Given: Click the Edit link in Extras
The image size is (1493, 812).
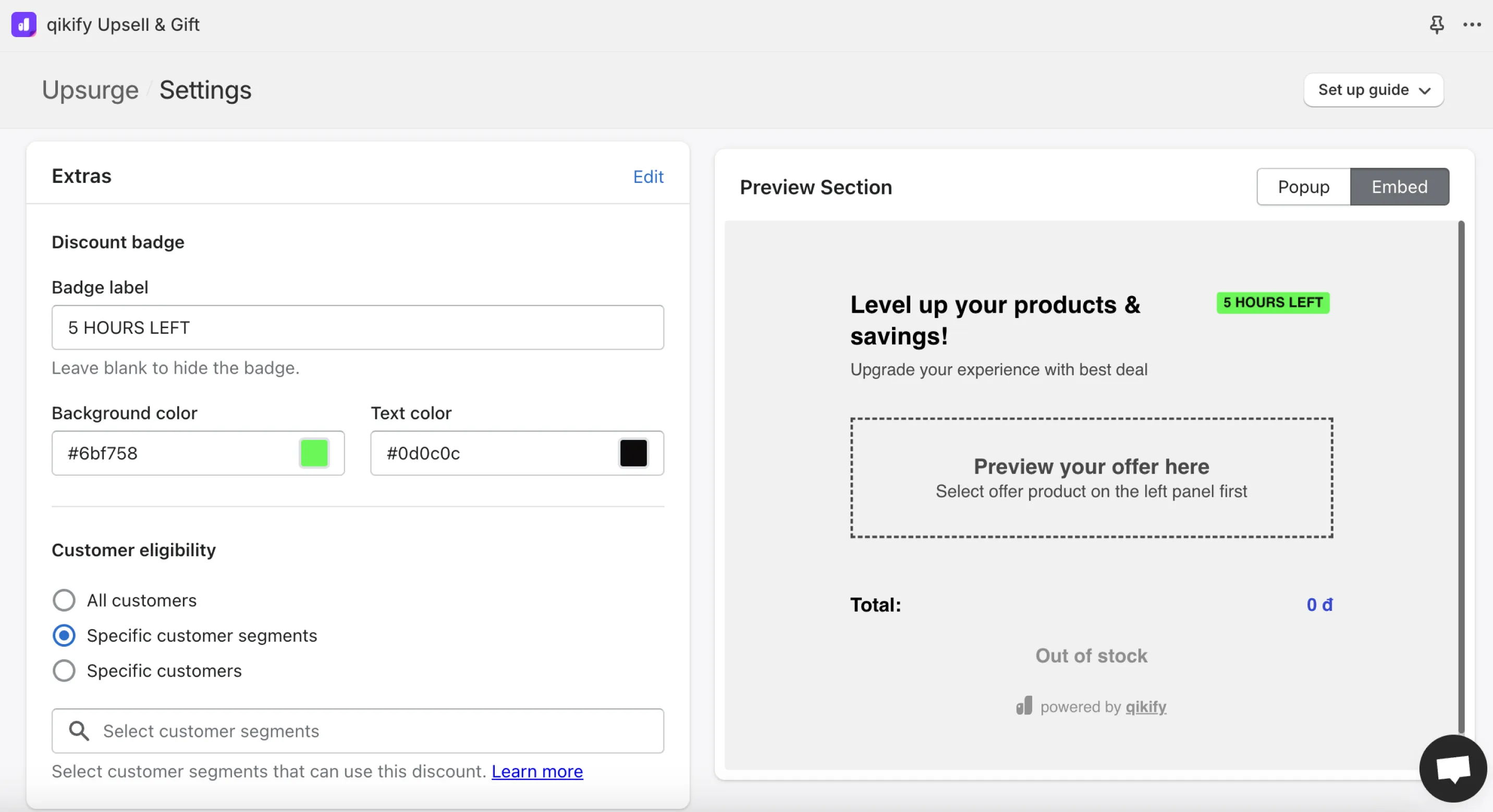Looking at the screenshot, I should point(648,176).
